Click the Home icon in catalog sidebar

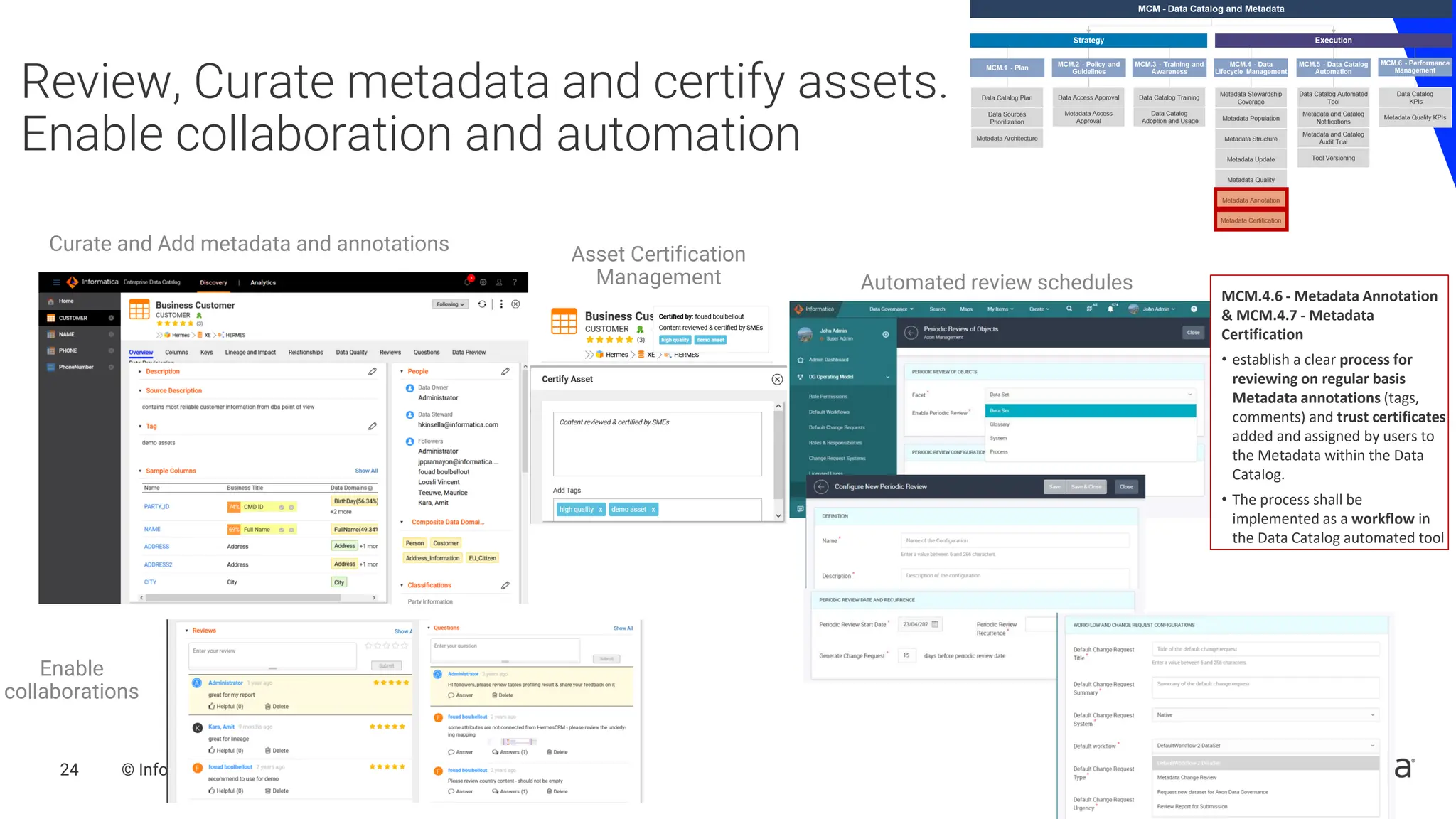point(51,301)
